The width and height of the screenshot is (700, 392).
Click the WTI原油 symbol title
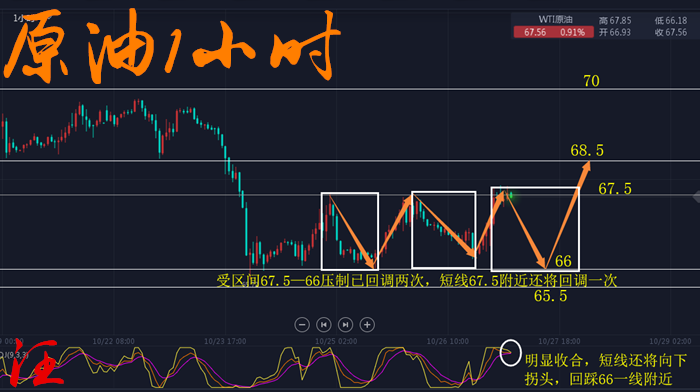tap(555, 19)
